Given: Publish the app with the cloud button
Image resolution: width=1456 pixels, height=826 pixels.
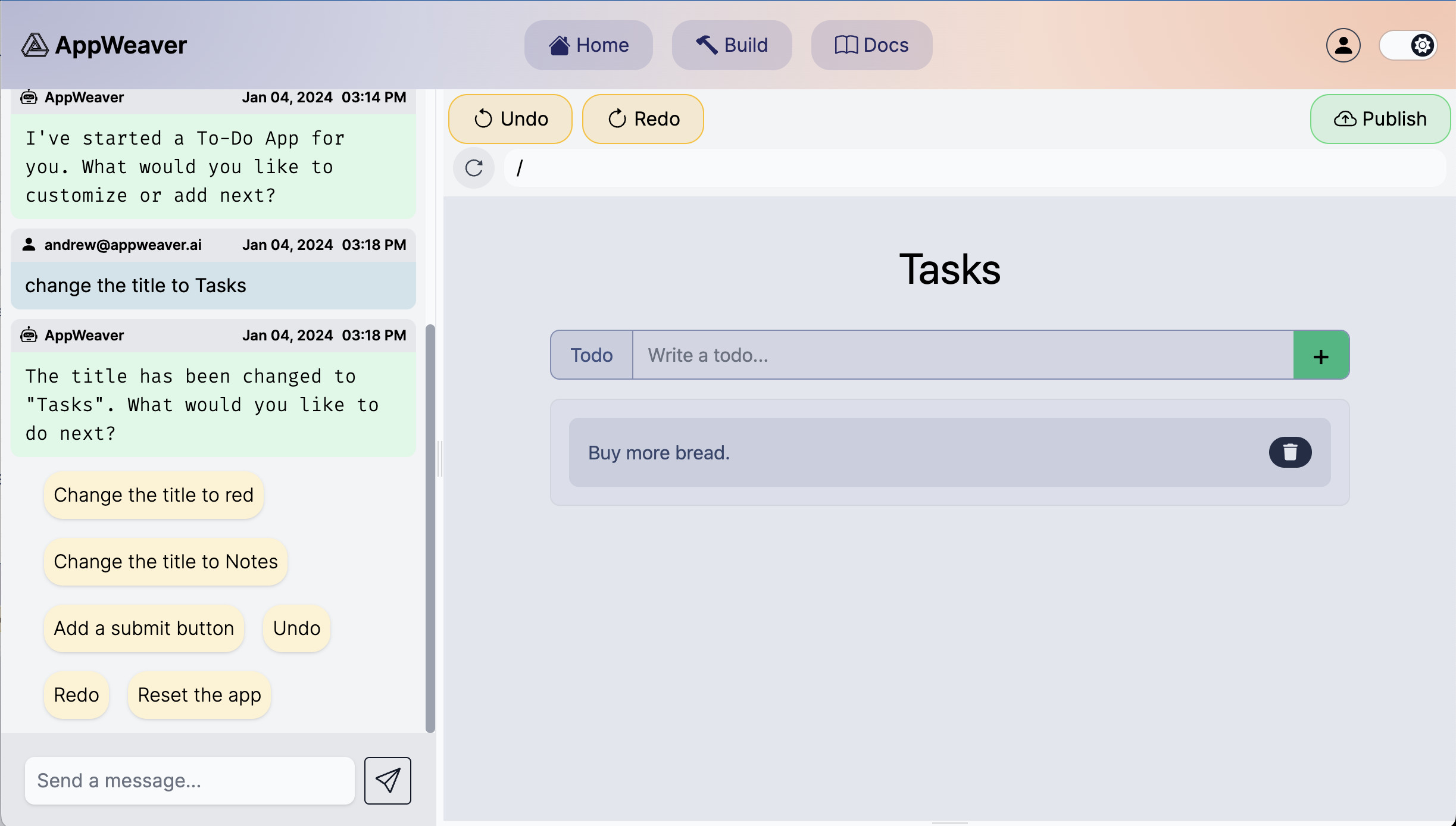Looking at the screenshot, I should [1380, 119].
